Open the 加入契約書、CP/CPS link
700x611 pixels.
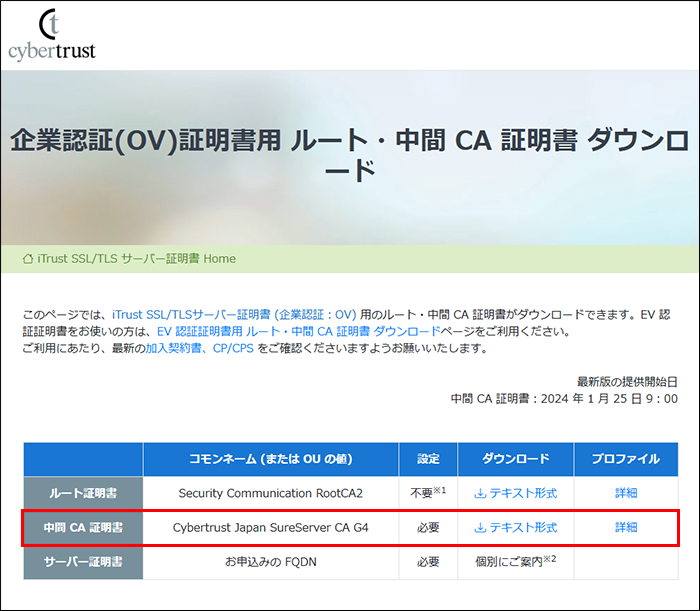[x=200, y=348]
